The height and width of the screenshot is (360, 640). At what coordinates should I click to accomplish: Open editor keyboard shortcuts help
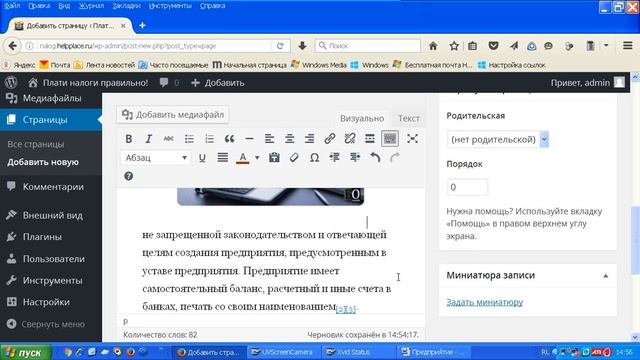click(x=129, y=176)
